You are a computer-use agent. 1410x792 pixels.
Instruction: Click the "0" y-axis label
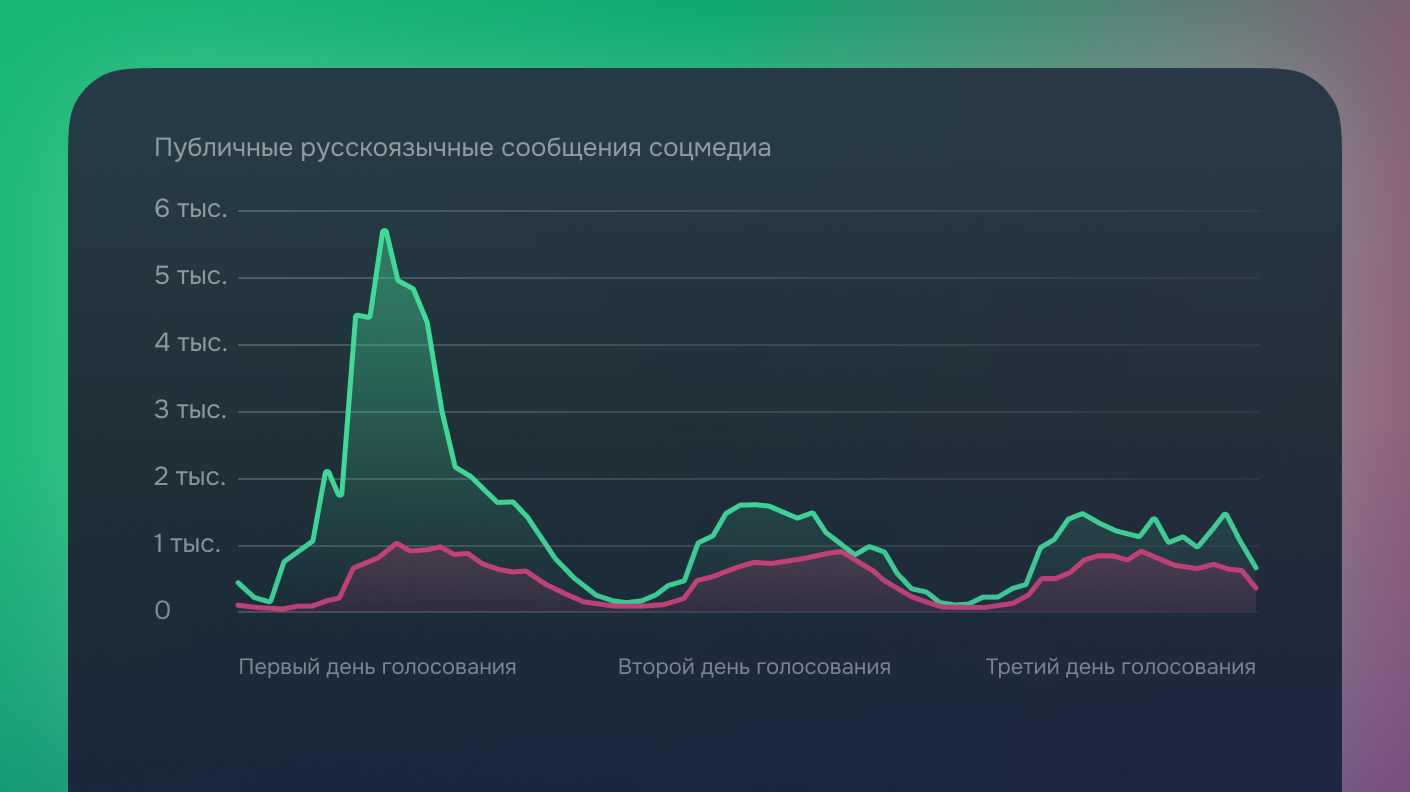click(162, 611)
